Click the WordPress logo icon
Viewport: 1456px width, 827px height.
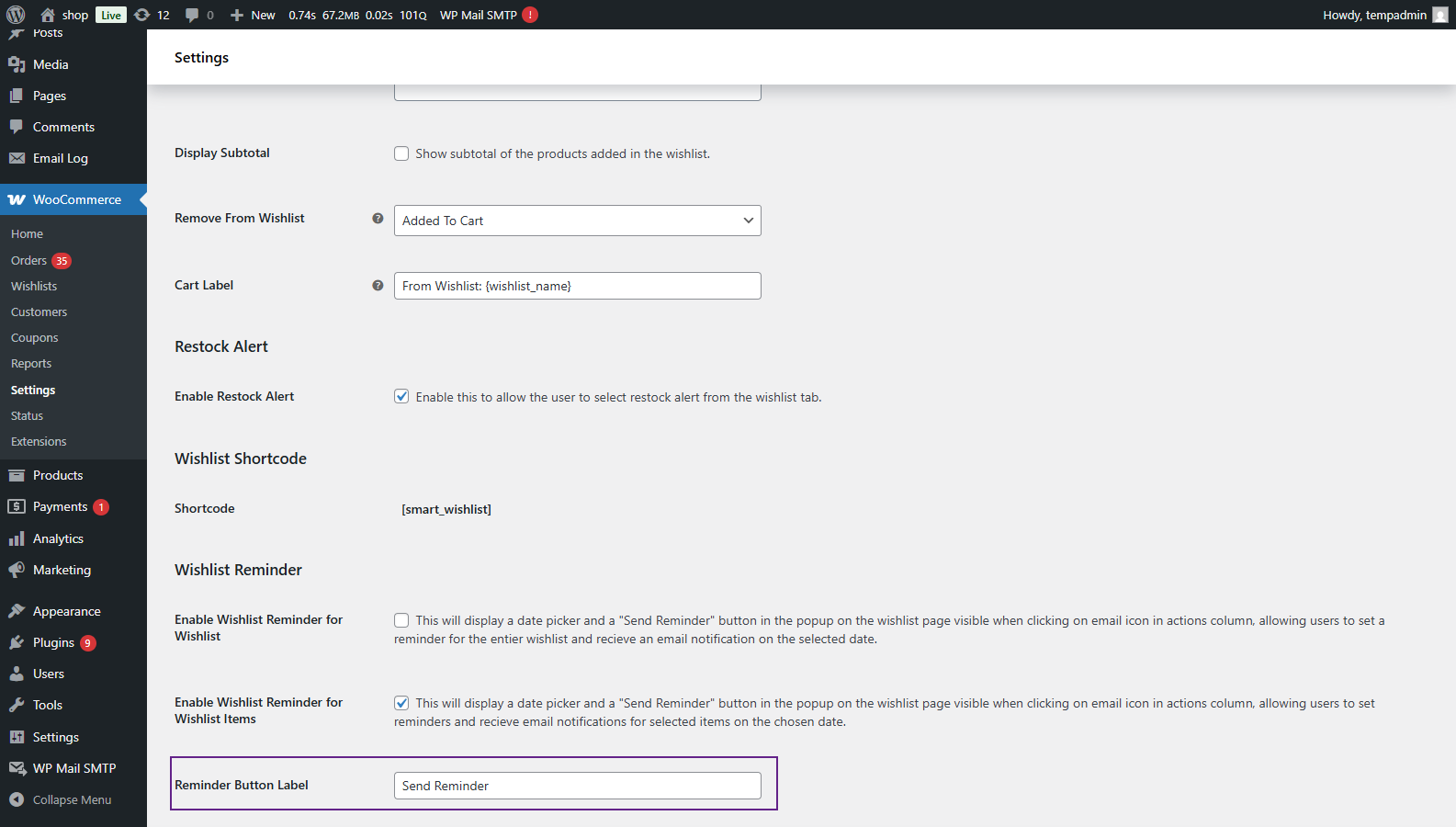16,15
